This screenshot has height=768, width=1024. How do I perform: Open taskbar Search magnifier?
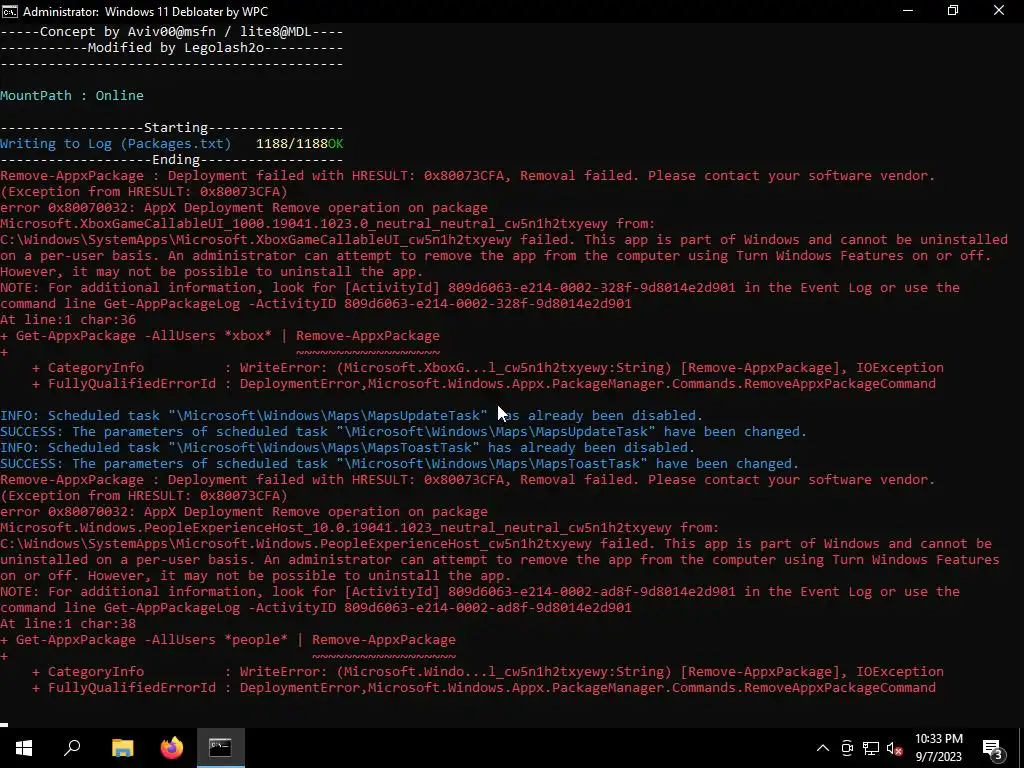click(72, 748)
